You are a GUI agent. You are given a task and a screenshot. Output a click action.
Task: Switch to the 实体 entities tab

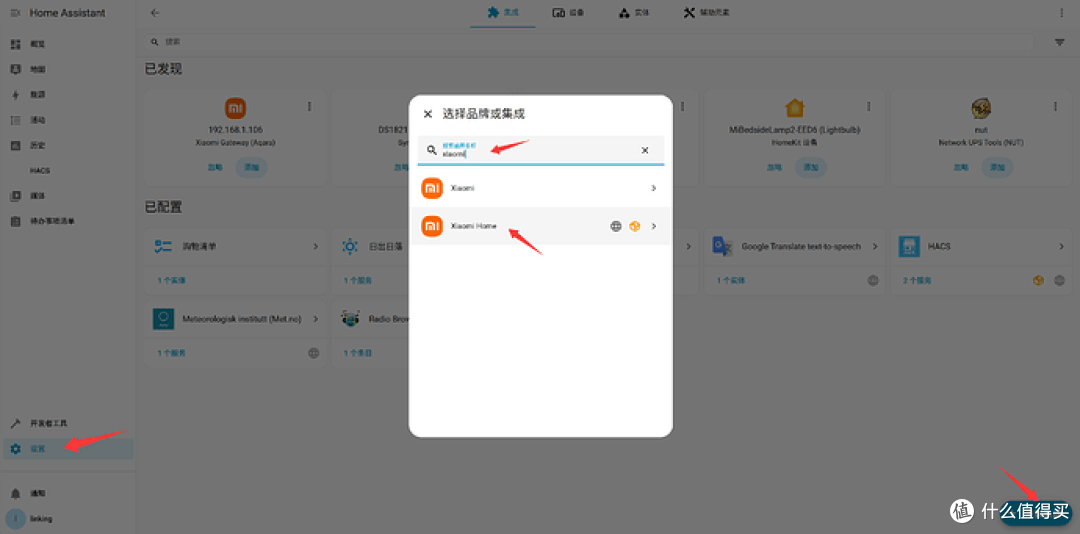point(634,13)
